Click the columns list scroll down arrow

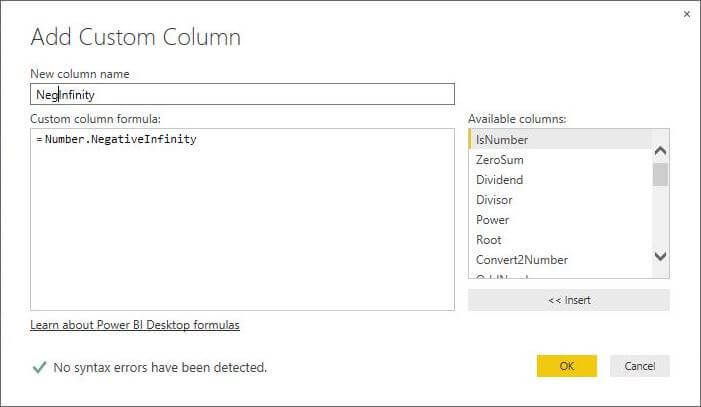(660, 257)
